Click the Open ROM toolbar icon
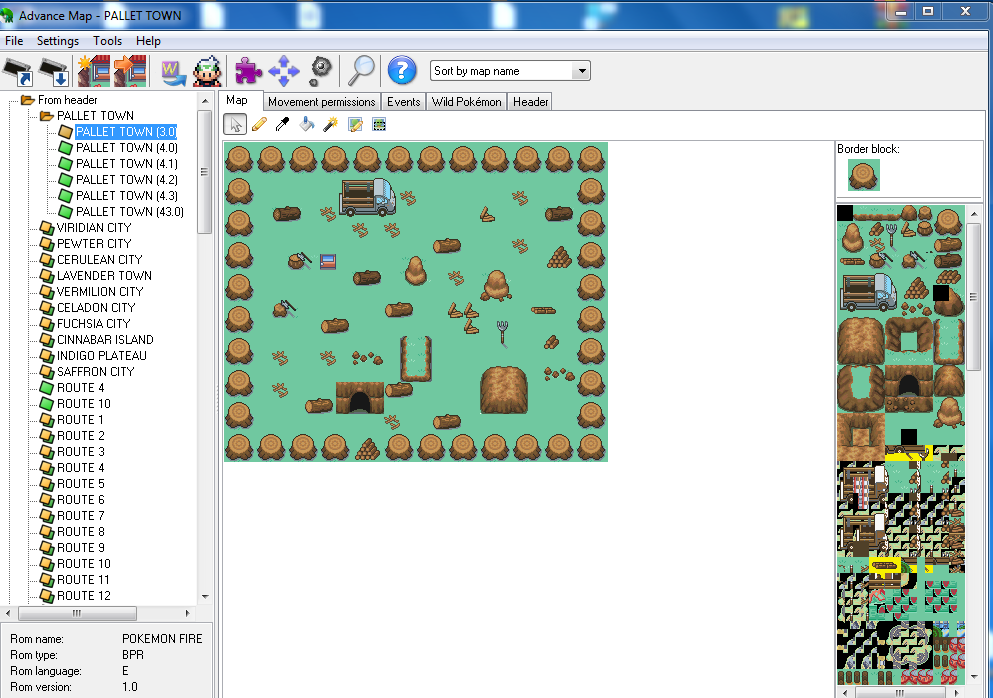 (19, 71)
